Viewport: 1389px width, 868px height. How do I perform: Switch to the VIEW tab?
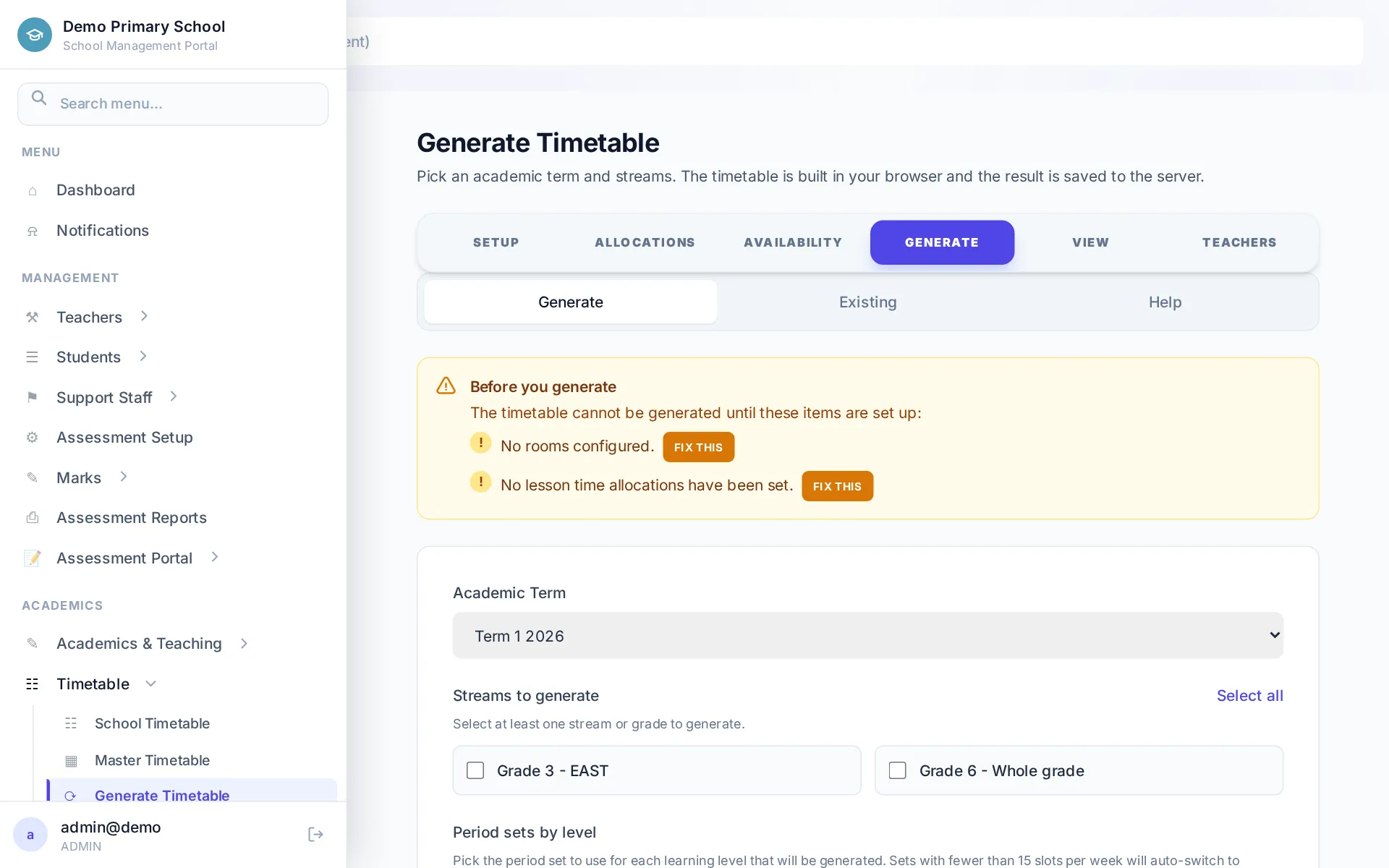(x=1091, y=242)
